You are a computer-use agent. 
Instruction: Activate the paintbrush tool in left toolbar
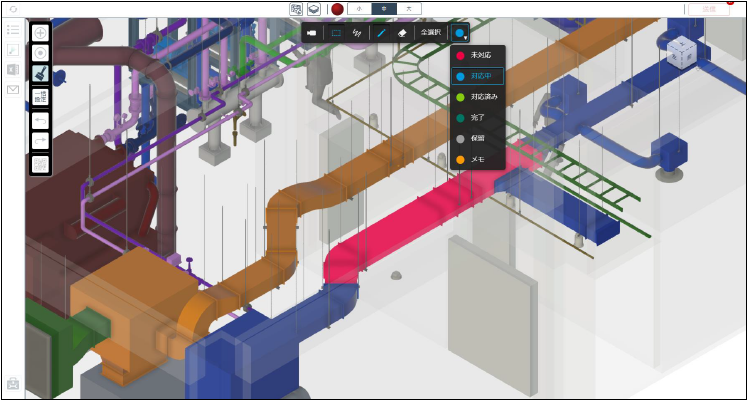(41, 74)
